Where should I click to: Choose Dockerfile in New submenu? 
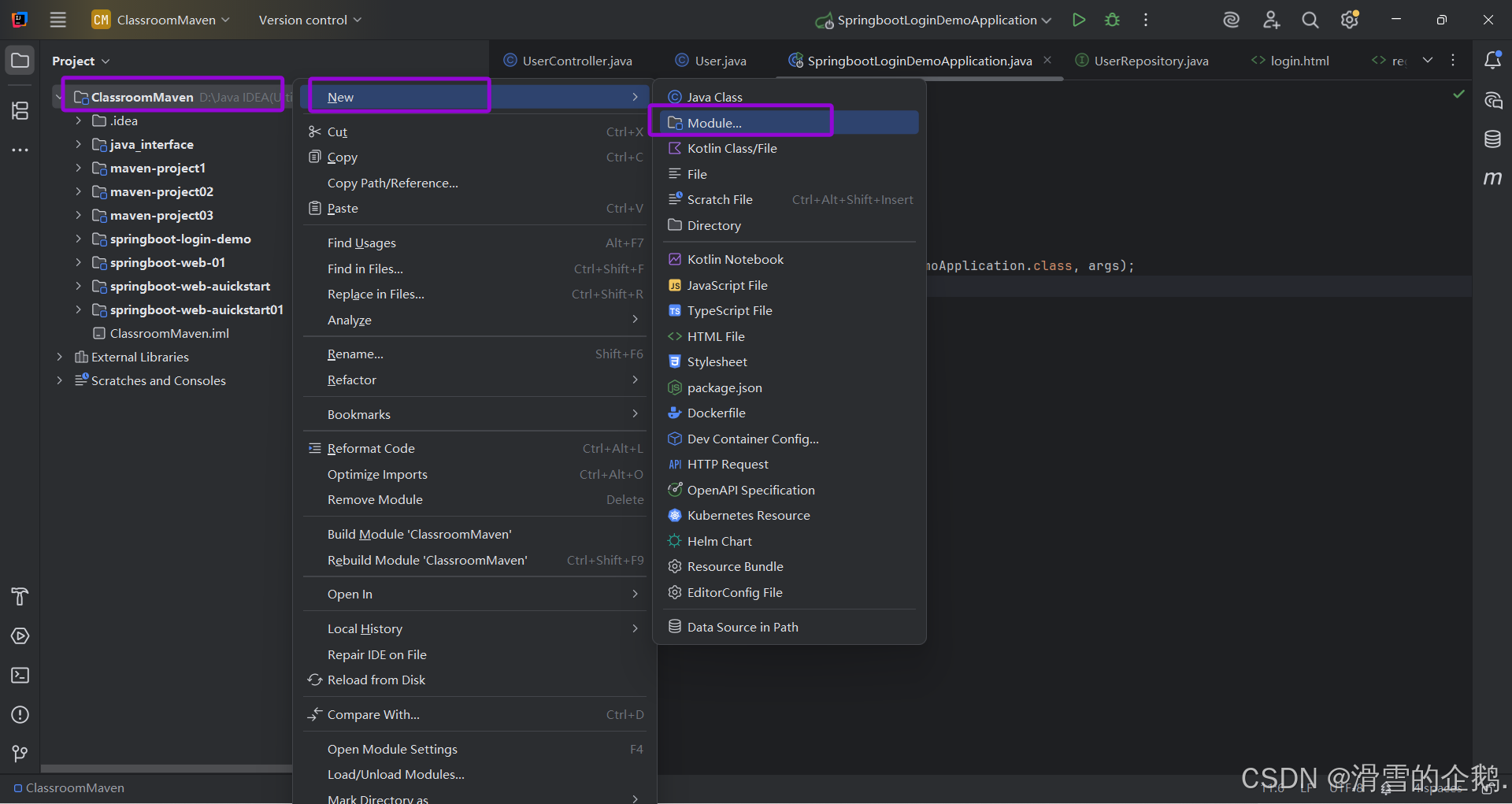[x=789, y=413]
